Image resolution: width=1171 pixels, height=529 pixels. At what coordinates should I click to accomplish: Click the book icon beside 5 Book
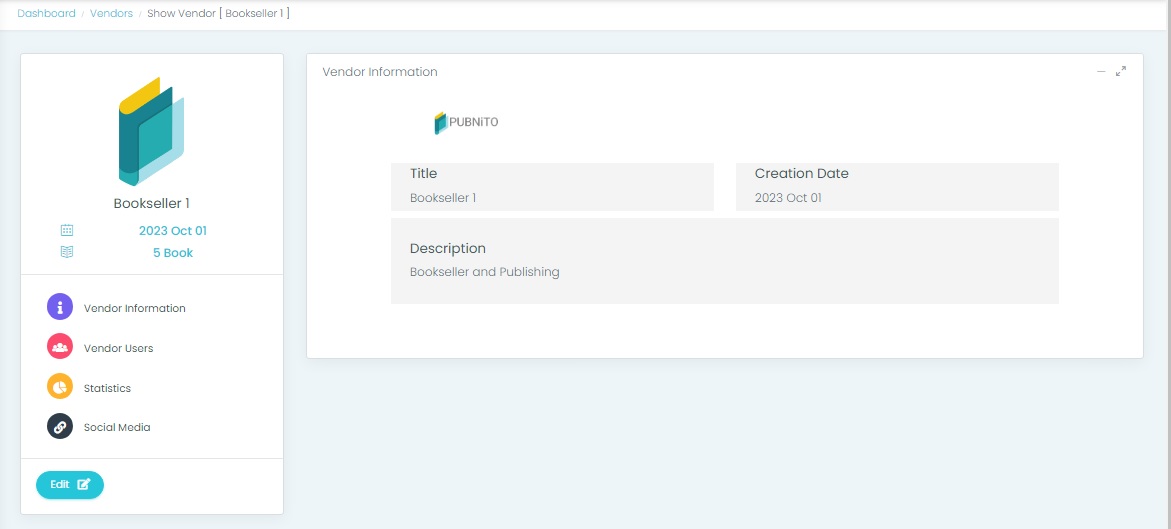point(67,252)
